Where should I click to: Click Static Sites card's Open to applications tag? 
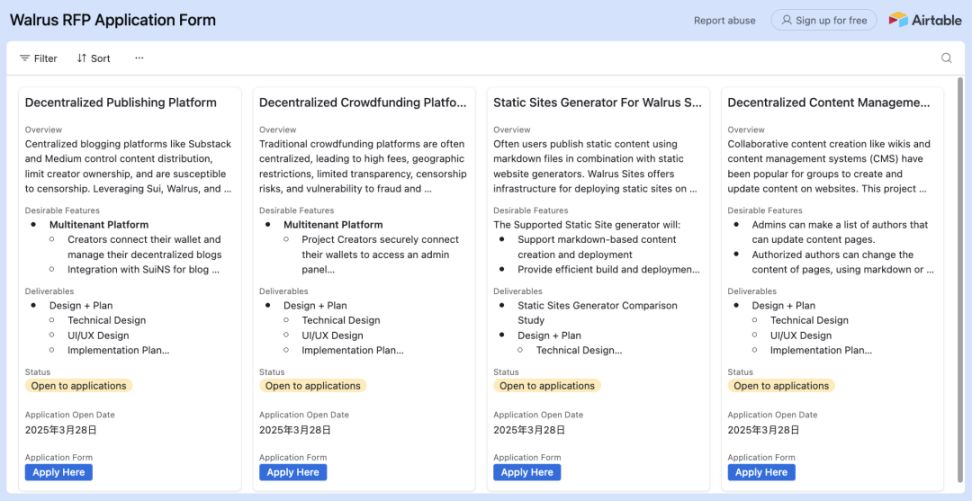click(x=546, y=386)
